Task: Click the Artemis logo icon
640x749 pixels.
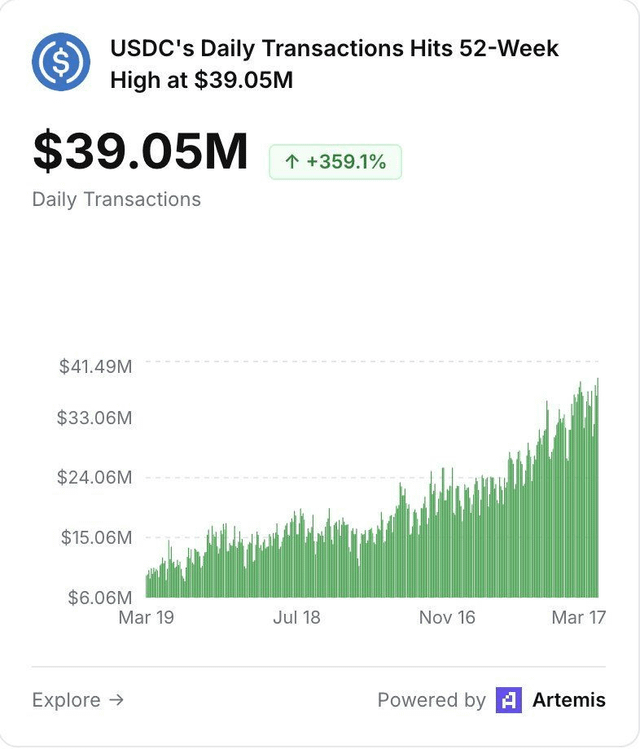Action: tap(508, 700)
